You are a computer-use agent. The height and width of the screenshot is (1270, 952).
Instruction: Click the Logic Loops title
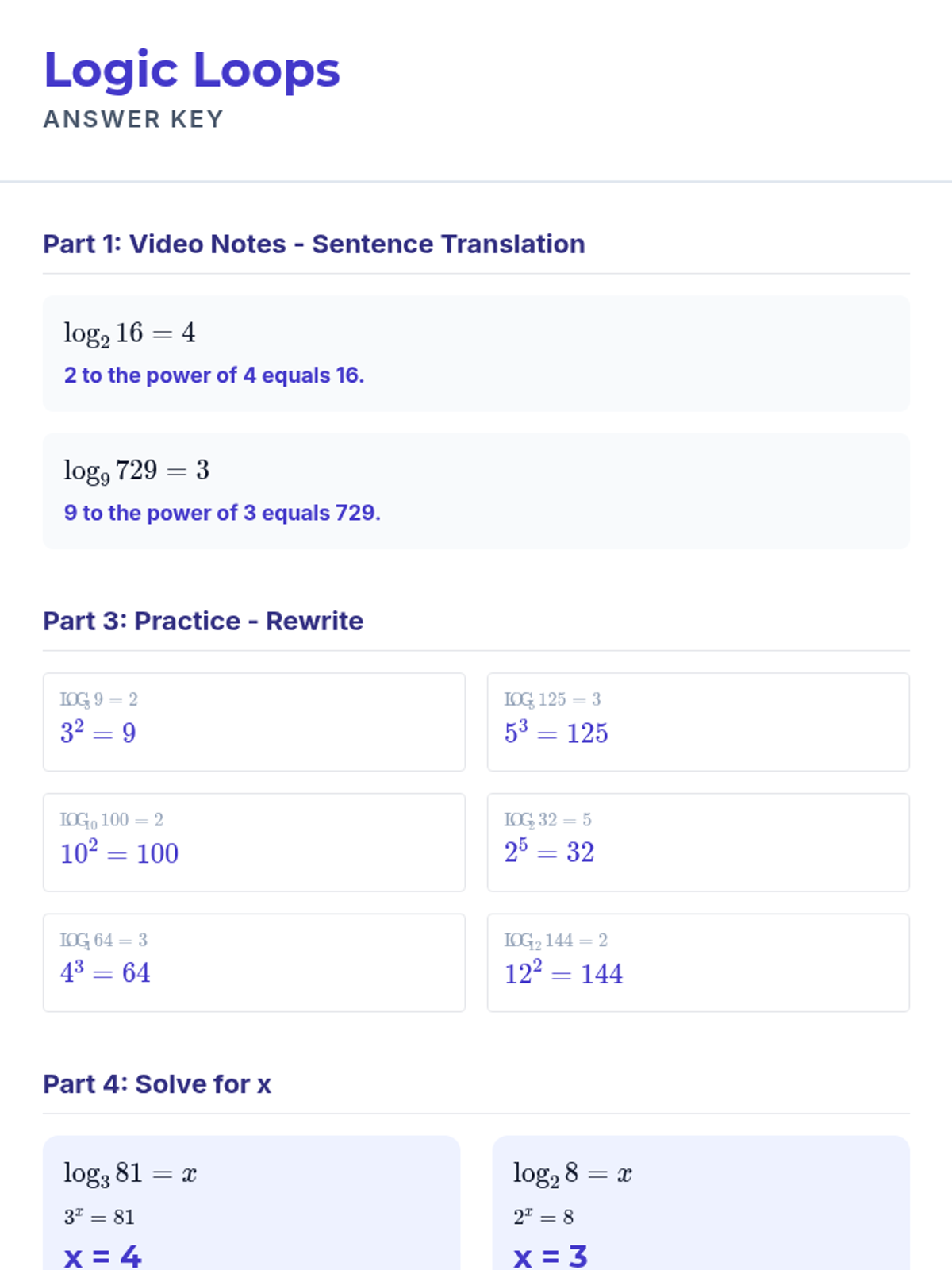(192, 70)
